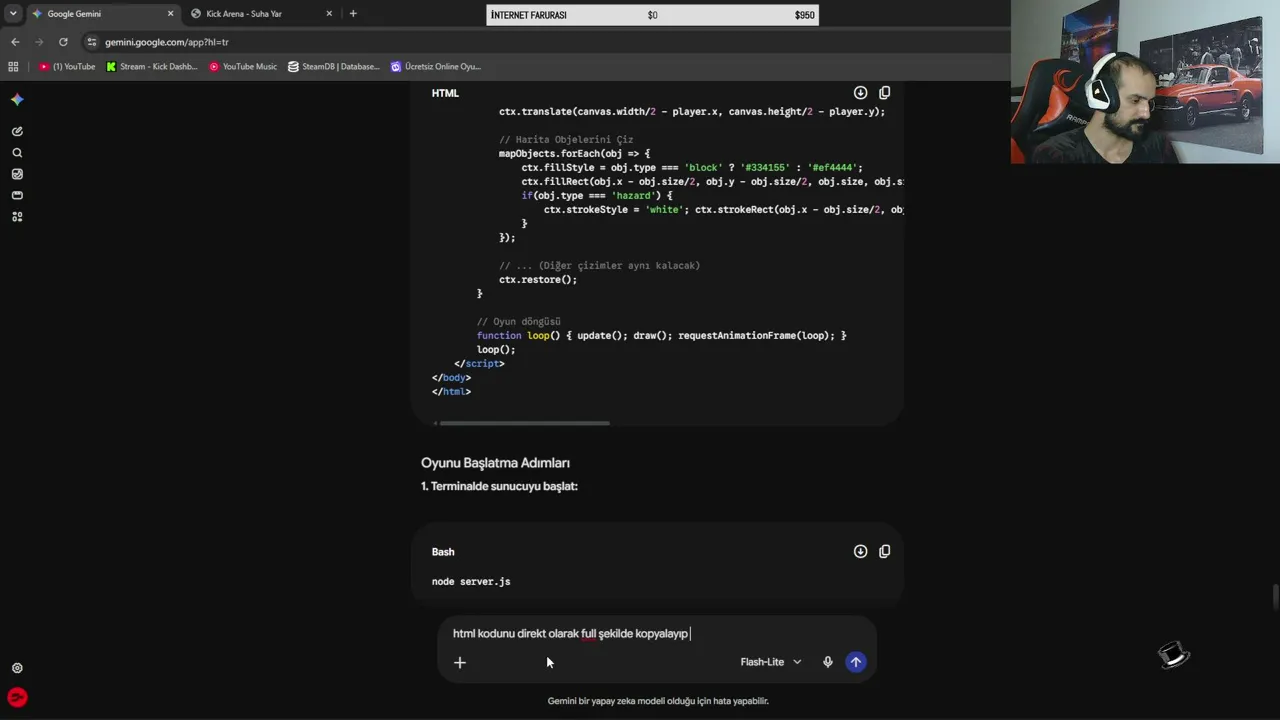Start a new chat from sidebar

[x=17, y=131]
